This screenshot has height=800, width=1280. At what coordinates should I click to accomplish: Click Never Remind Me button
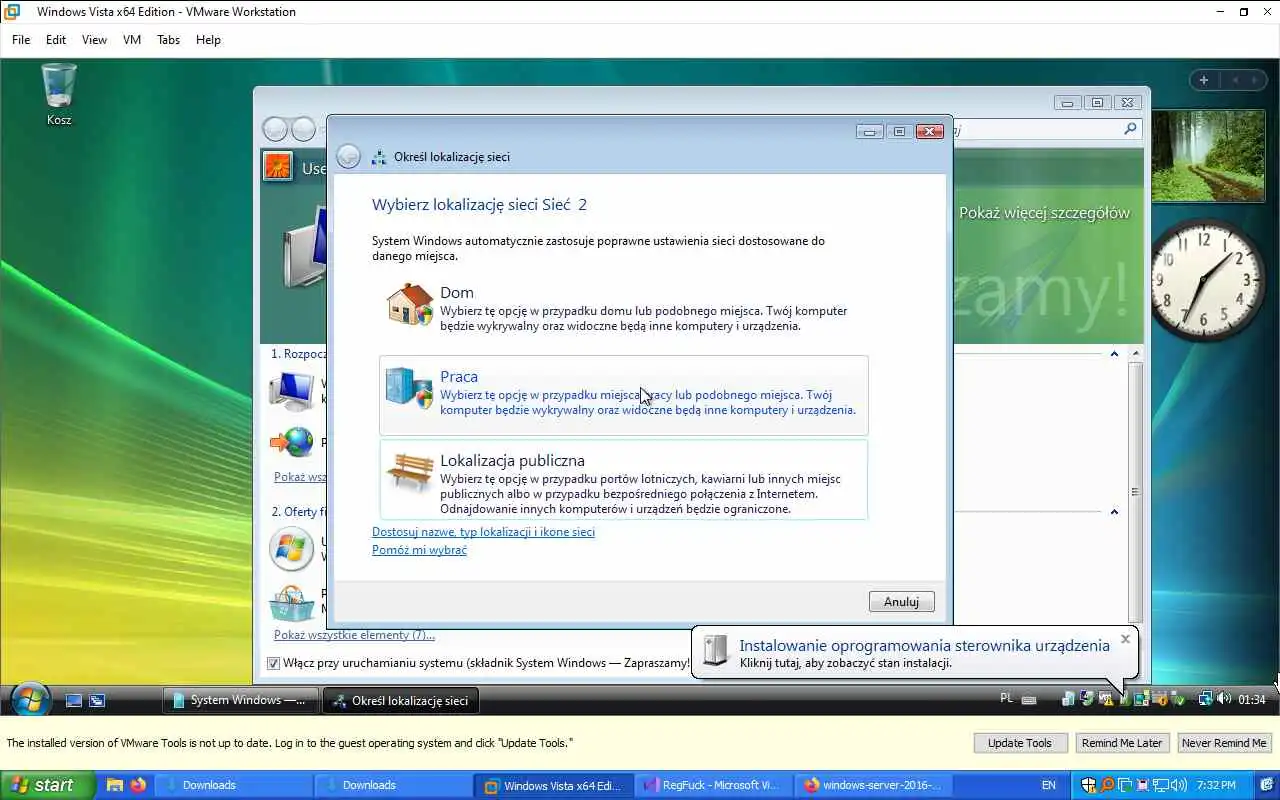point(1224,743)
